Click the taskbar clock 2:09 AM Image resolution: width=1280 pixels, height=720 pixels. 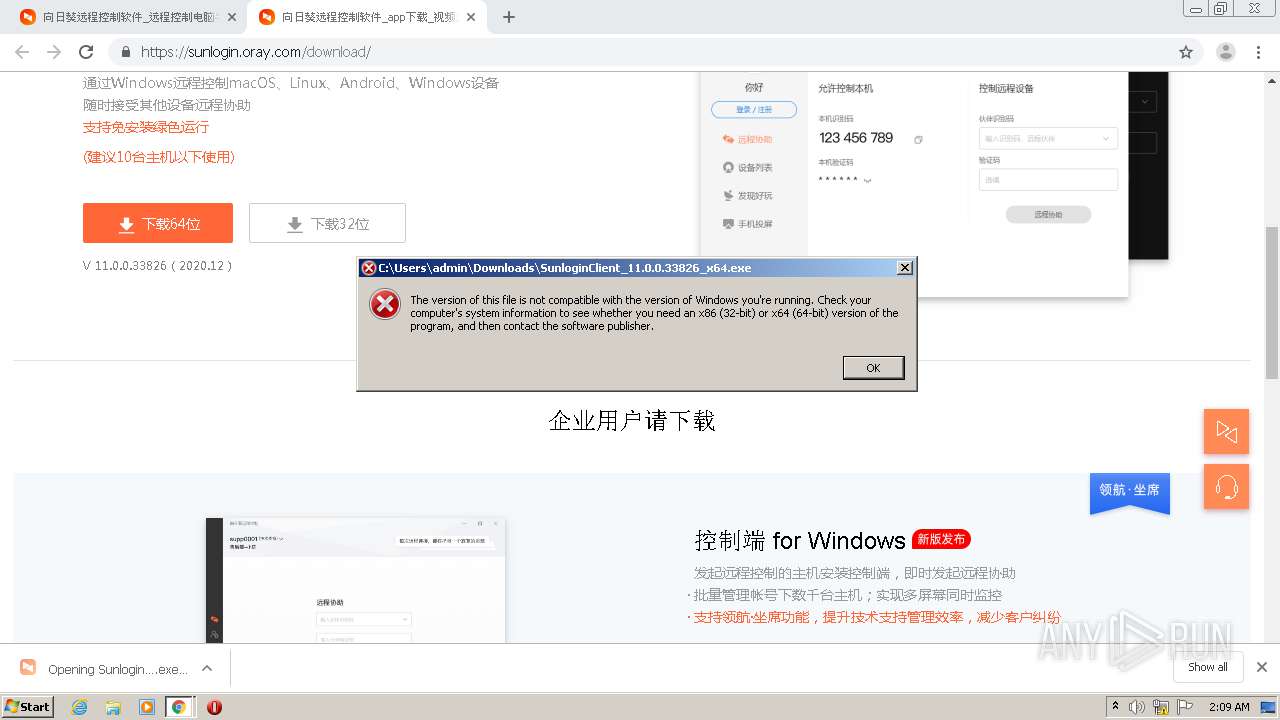click(x=1229, y=707)
